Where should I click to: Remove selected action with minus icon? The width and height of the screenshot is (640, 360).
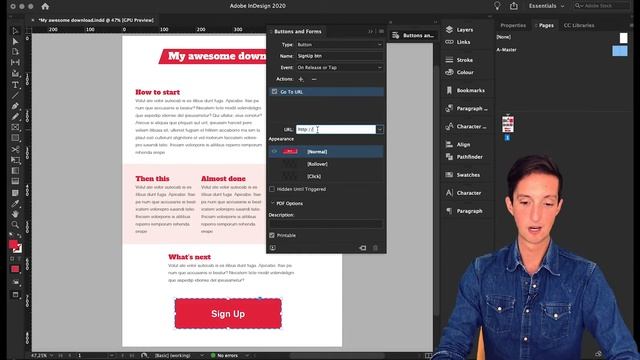pyautogui.click(x=314, y=79)
